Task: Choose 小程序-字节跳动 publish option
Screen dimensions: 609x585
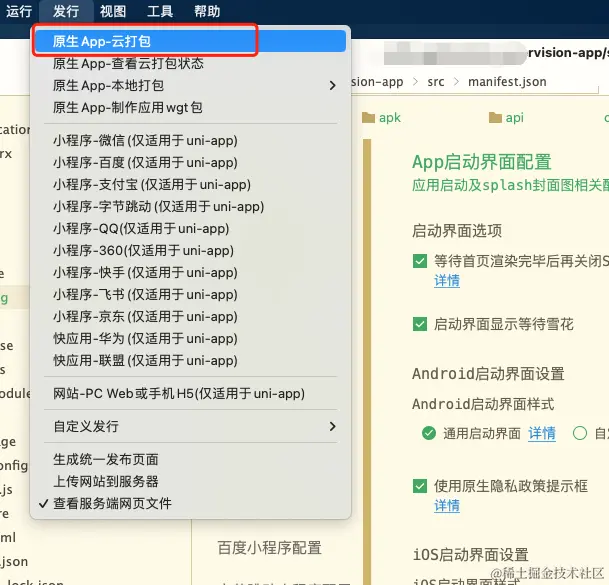Action: 190,206
